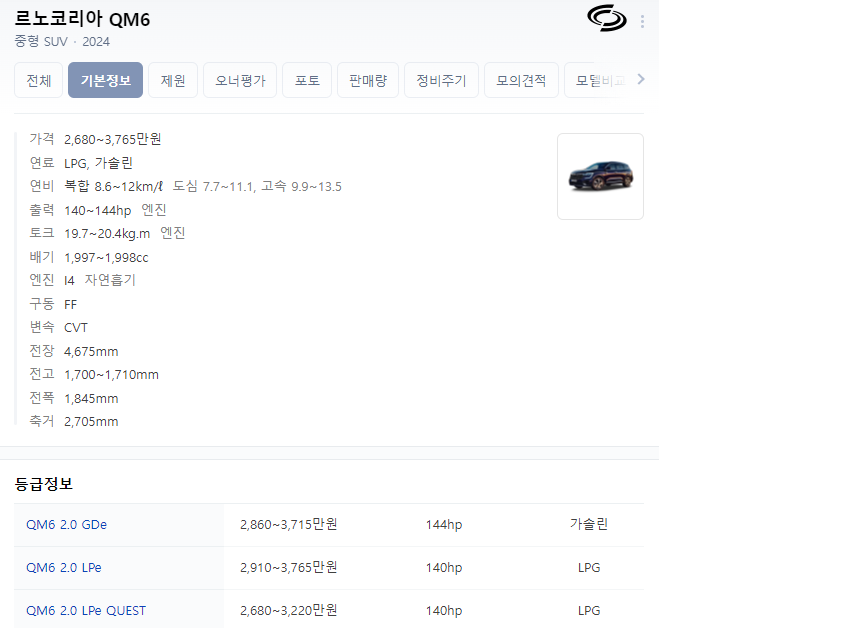This screenshot has height=628, width=864.
Task: Click the 140hp cell in QM6 2.0 LPe row
Action: [x=444, y=567]
